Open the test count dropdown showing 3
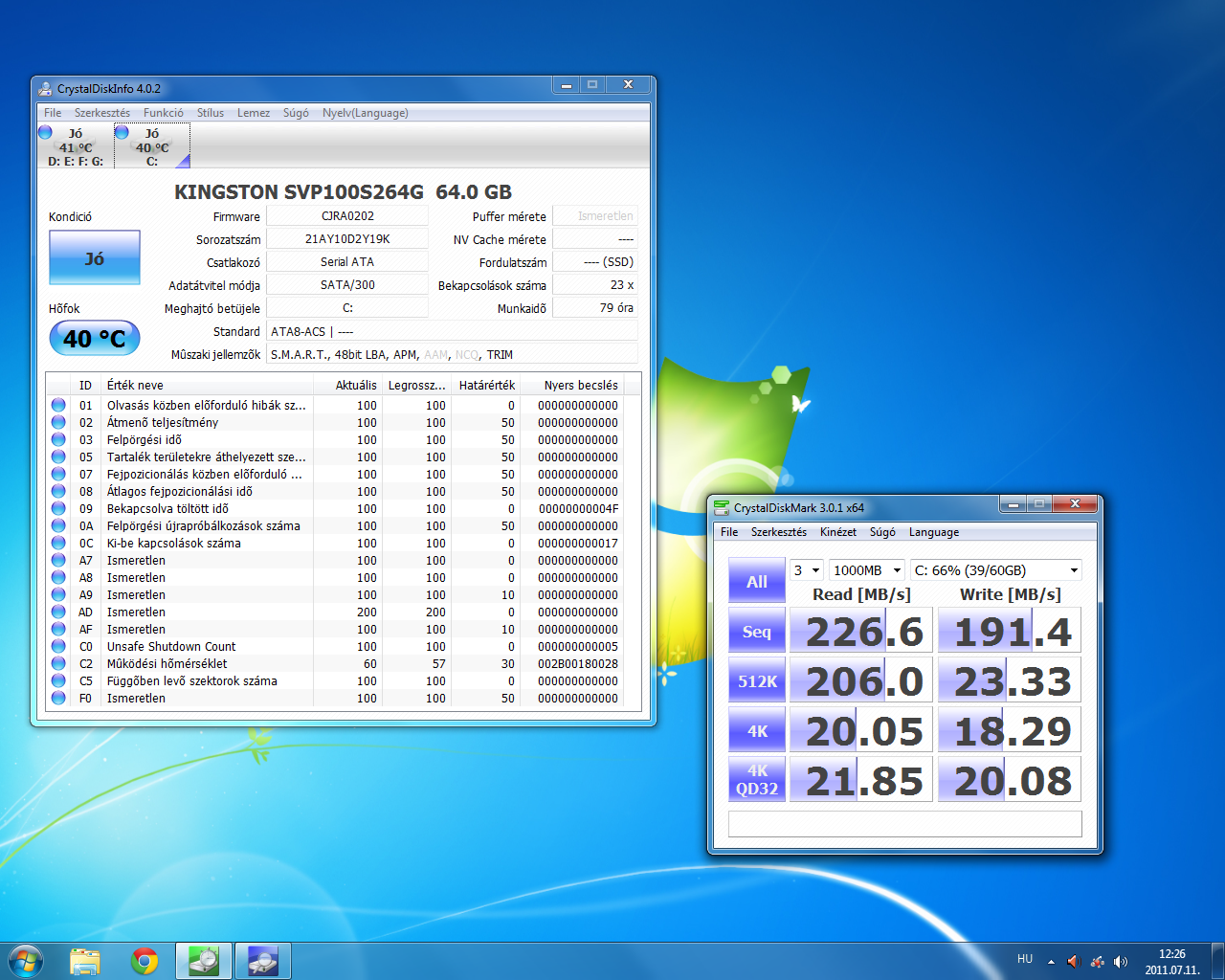 (x=807, y=570)
